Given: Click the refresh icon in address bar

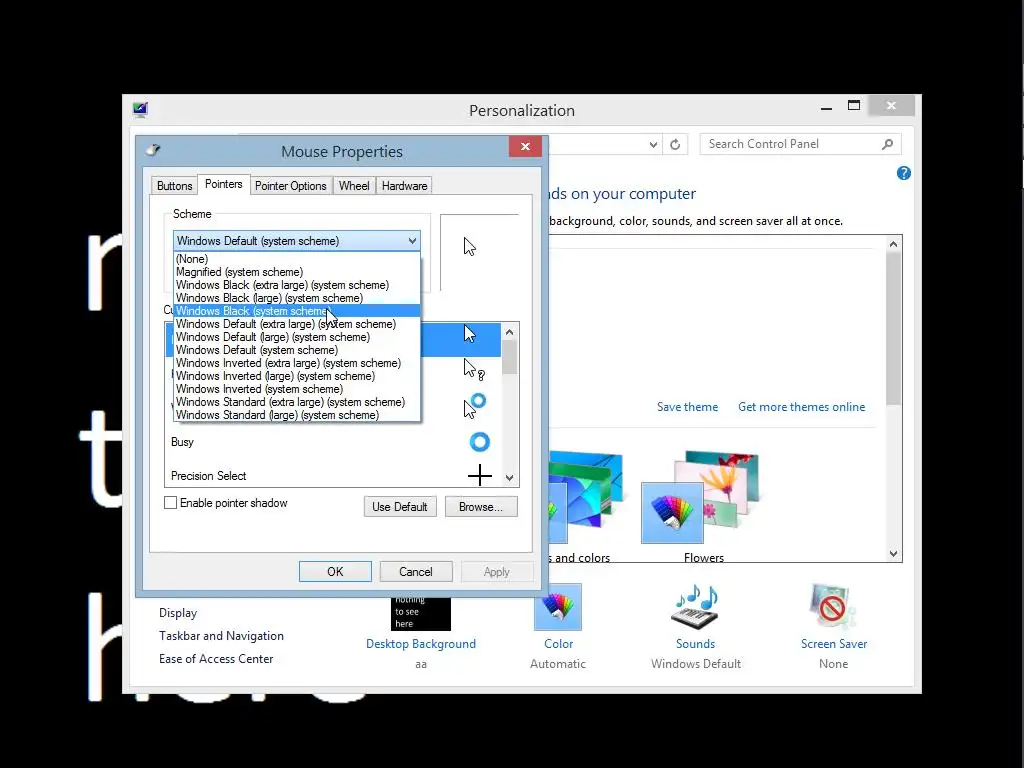Looking at the screenshot, I should tap(675, 144).
